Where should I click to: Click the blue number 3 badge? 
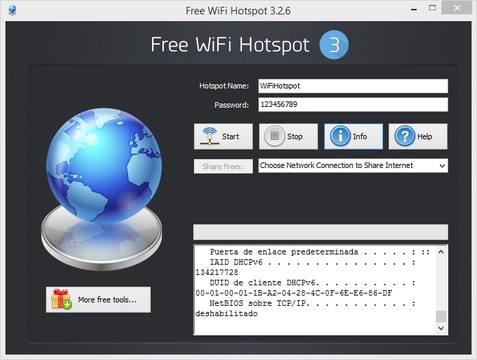pyautogui.click(x=334, y=45)
